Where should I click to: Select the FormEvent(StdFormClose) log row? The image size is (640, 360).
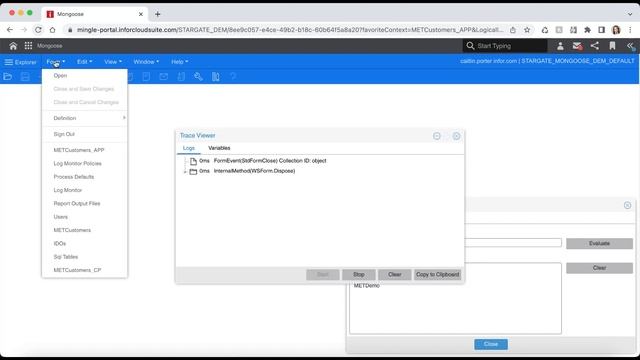pyautogui.click(x=270, y=161)
